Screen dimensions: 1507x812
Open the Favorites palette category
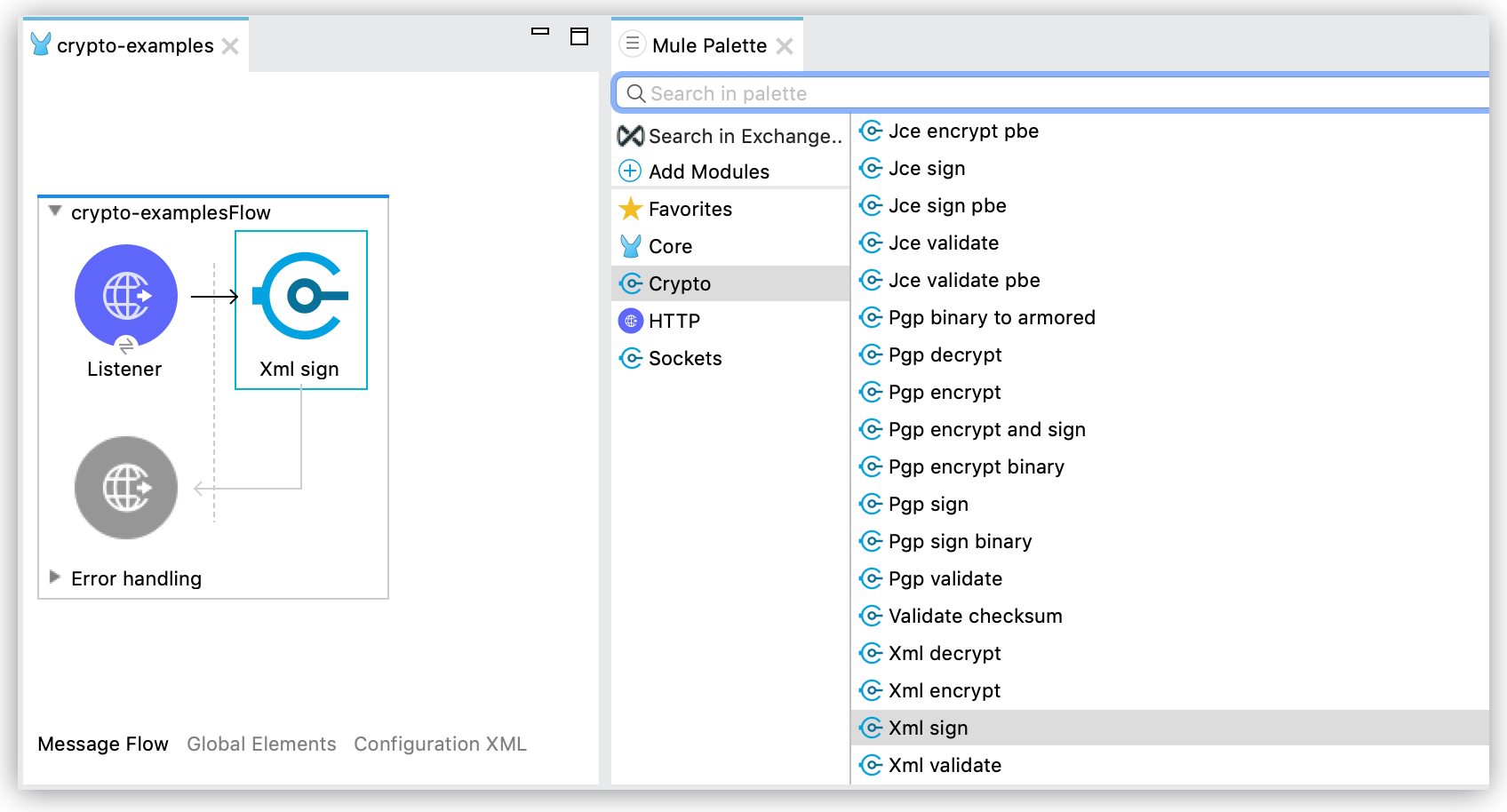(690, 209)
